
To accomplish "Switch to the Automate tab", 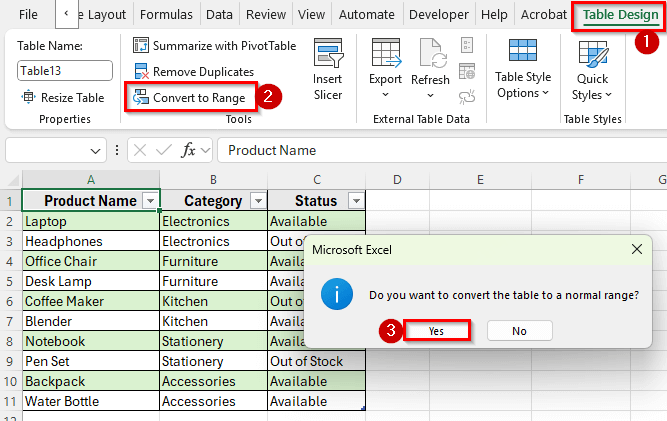I will tap(367, 15).
